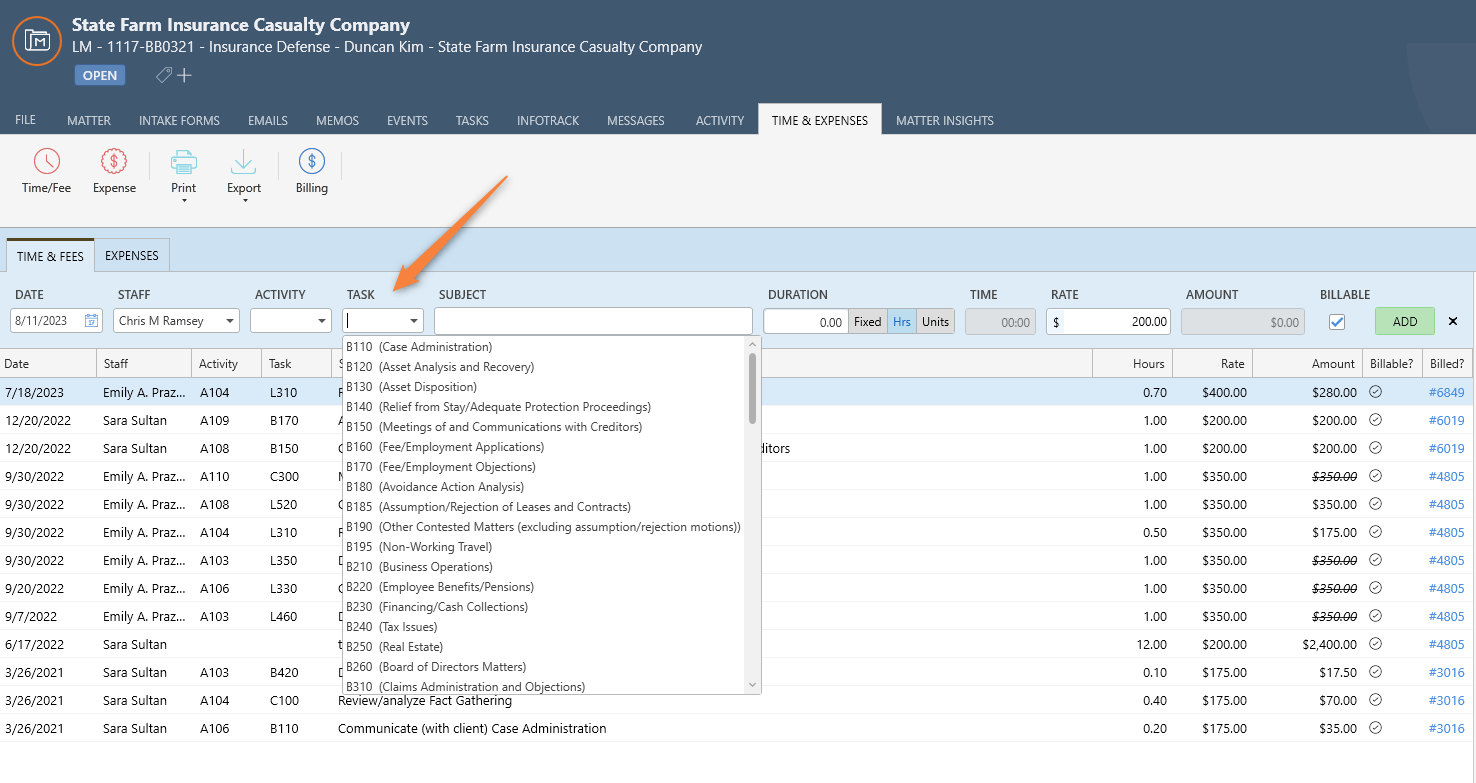
Task: Choose B180 Avoidance Action Analysis option
Action: point(545,487)
